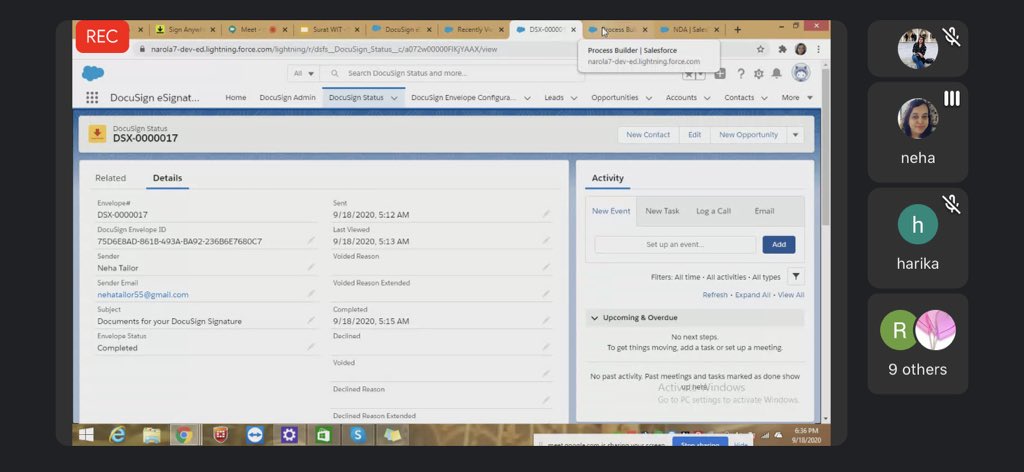Collapse Upcoming & Overdue section

pyautogui.click(x=594, y=318)
